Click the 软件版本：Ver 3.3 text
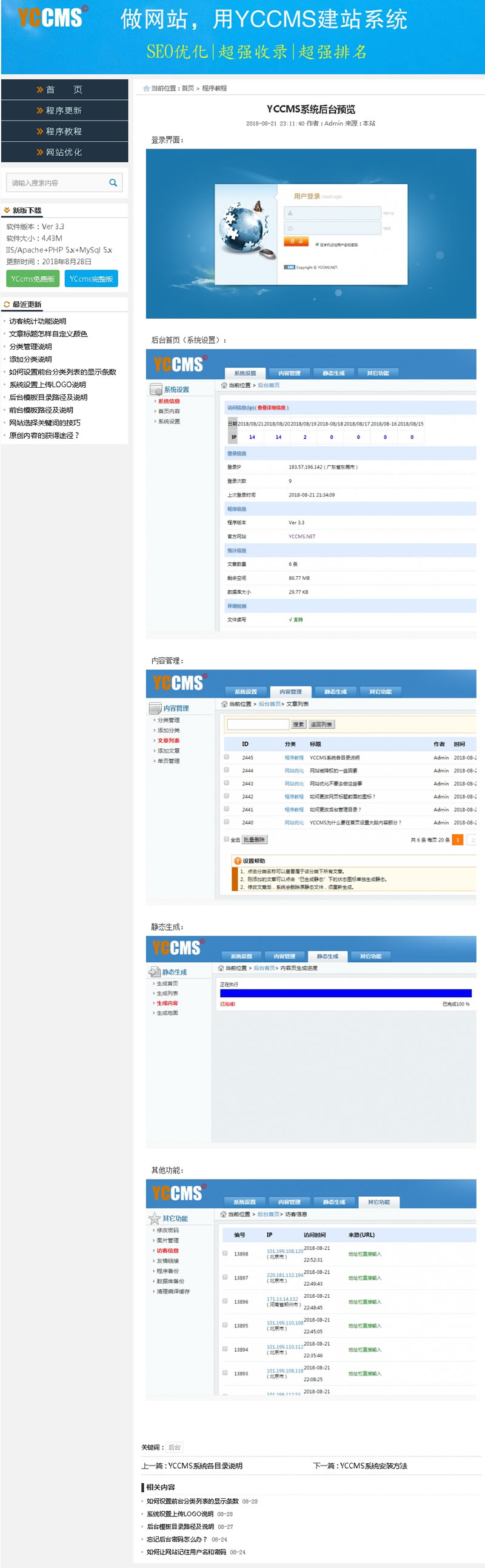Screen dimensions: 485x1568 [x=35, y=227]
